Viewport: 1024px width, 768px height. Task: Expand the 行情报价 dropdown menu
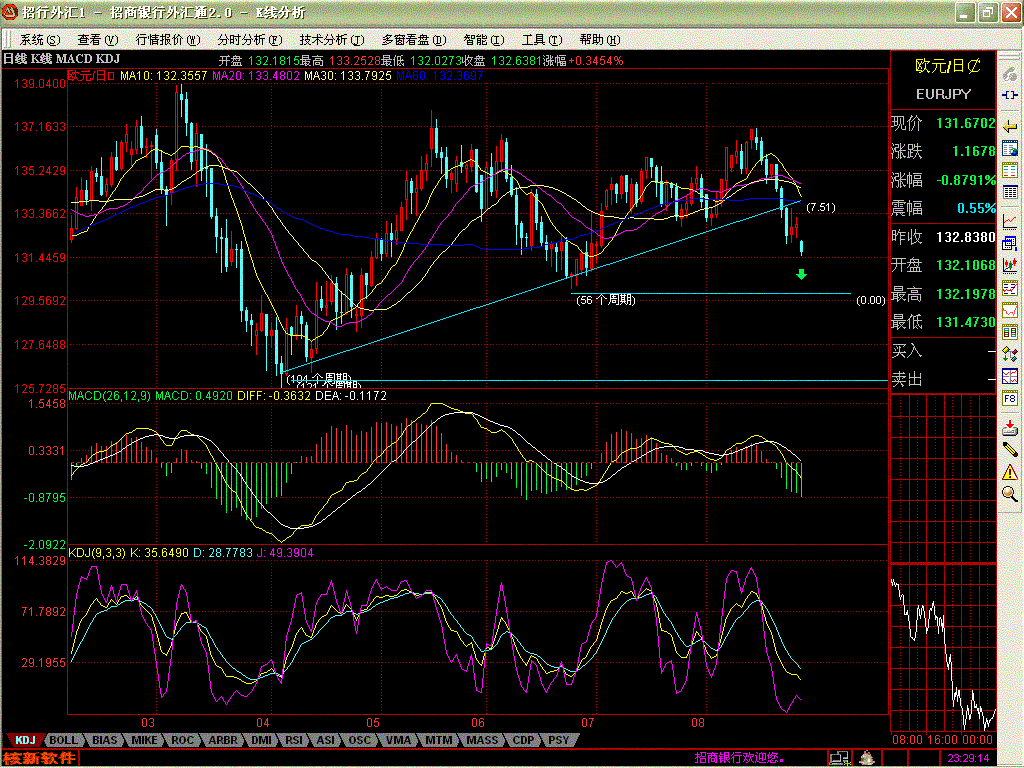[160, 40]
